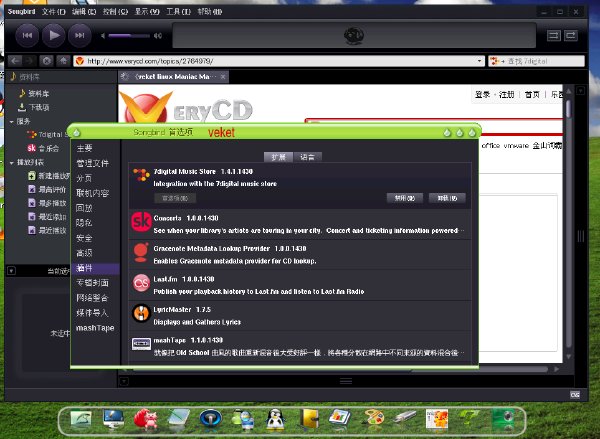Screen dimensions: 600x439
Task: Click 禁用 disable button for 7digital
Action: pyautogui.click(x=404, y=198)
